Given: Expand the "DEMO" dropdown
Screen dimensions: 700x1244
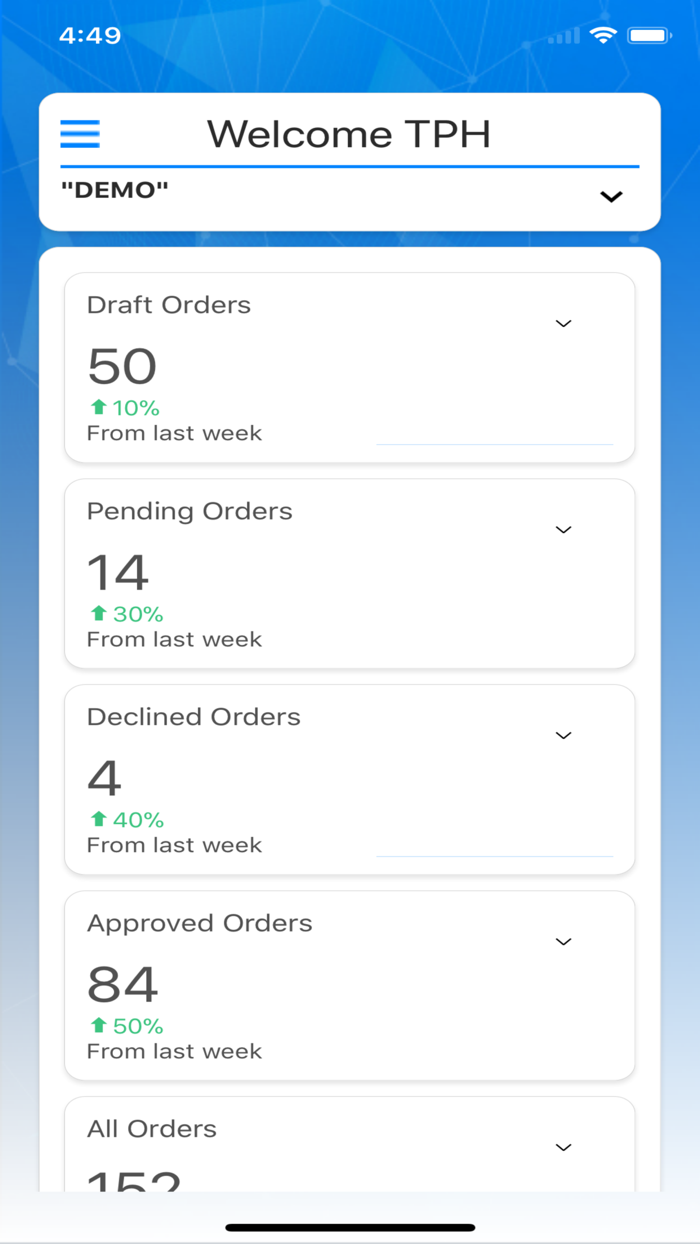Looking at the screenshot, I should [611, 197].
